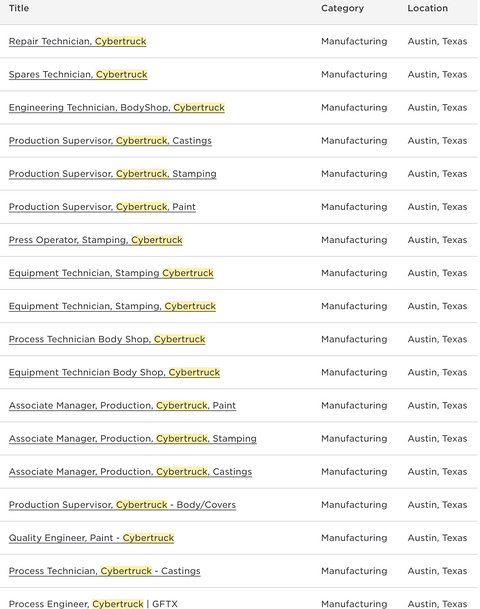Open the Repair Technician, Cybertruck job link

[77, 41]
